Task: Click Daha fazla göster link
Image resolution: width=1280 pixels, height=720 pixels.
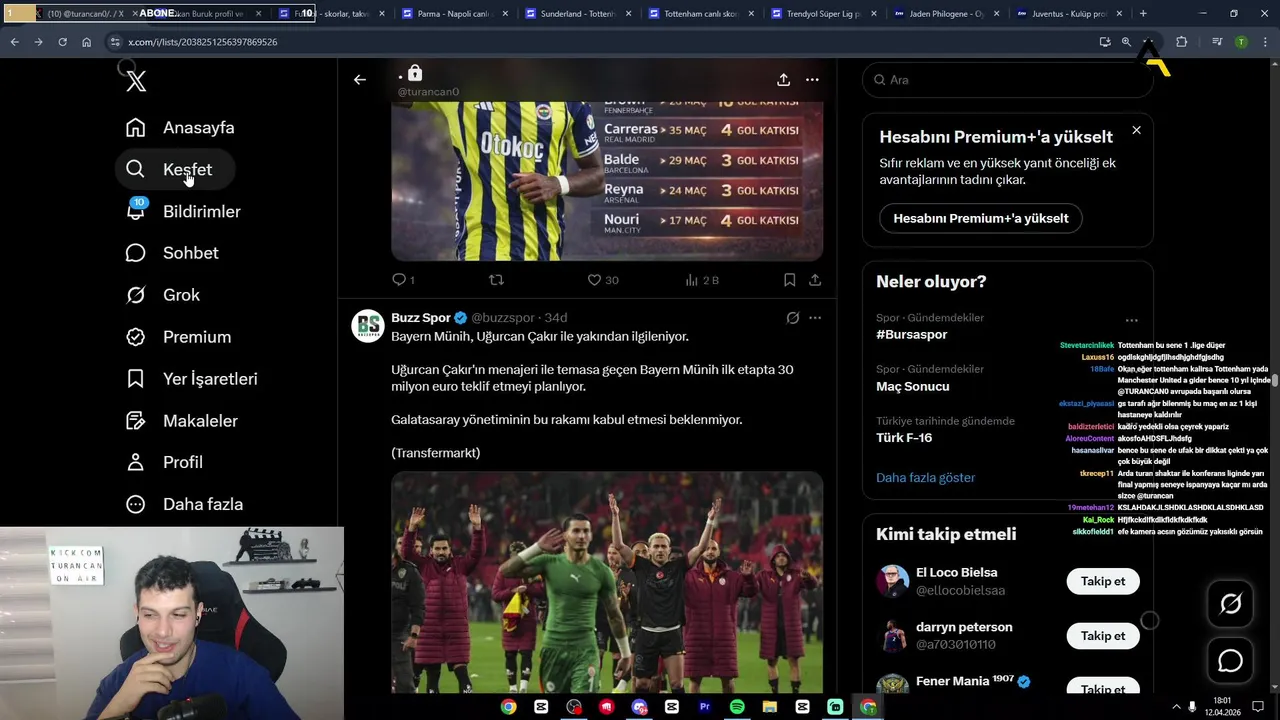Action: (x=925, y=478)
